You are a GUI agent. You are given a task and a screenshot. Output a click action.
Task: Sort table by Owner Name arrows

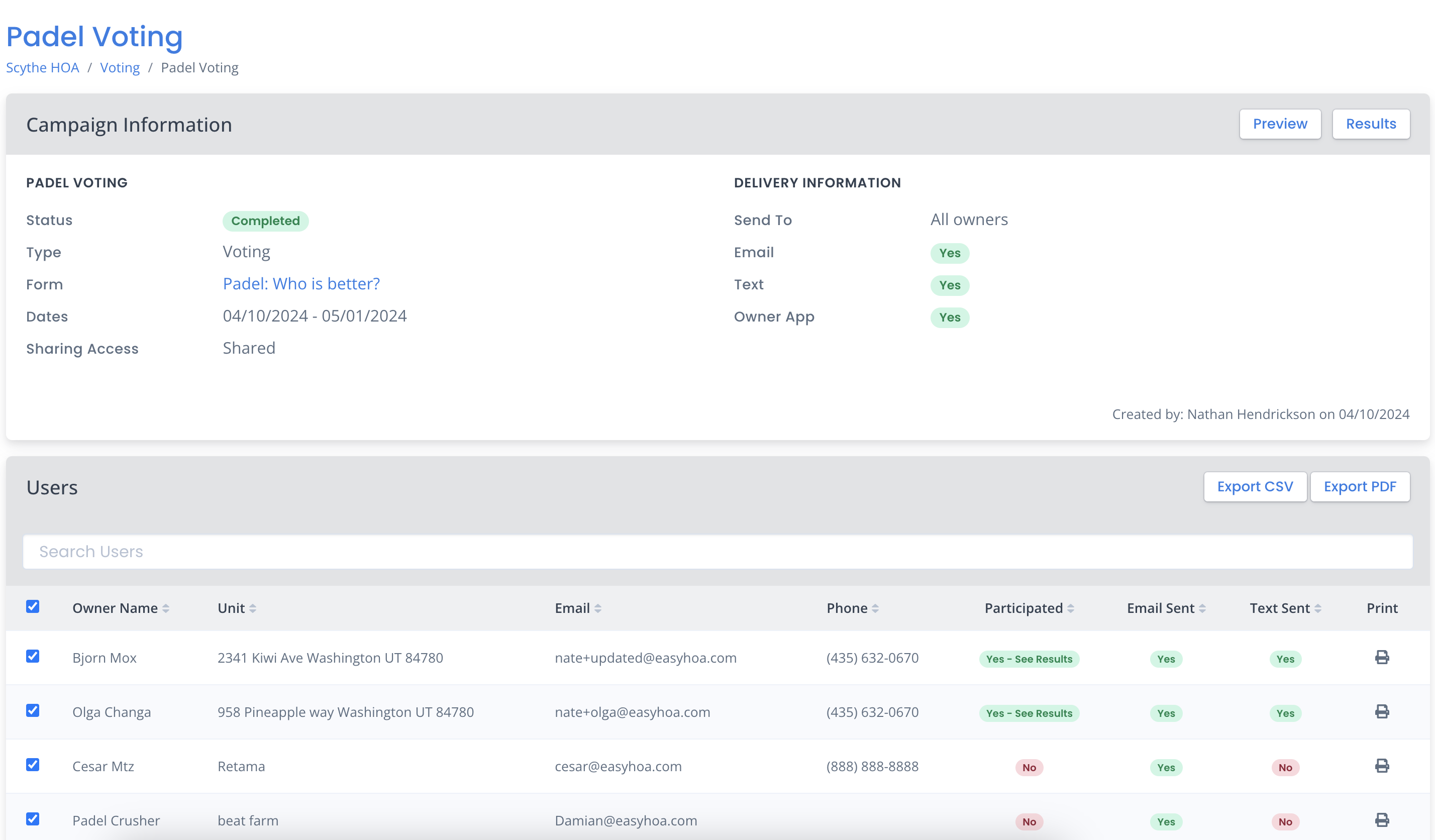[x=166, y=608]
